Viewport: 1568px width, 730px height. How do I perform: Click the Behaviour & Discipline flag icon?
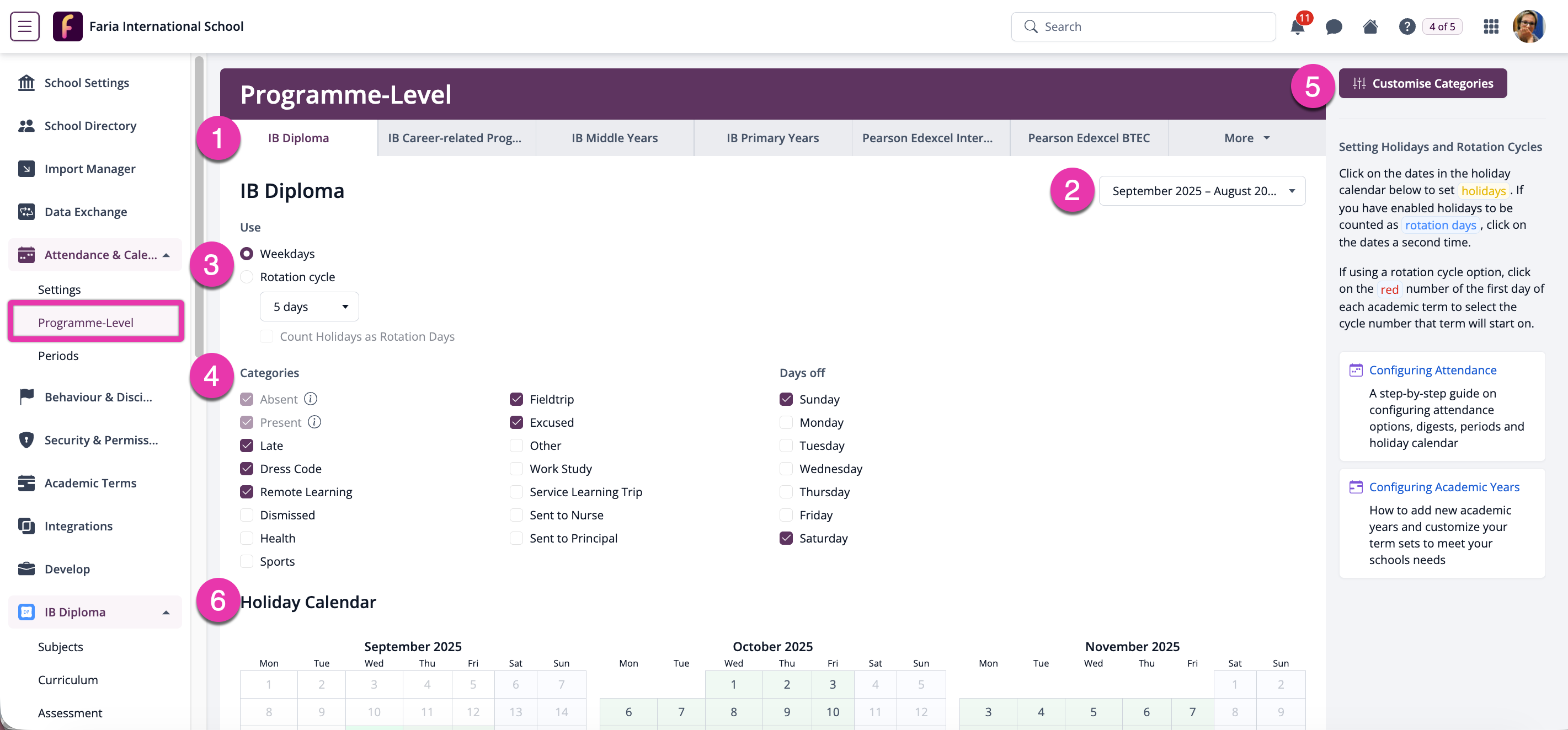click(26, 396)
